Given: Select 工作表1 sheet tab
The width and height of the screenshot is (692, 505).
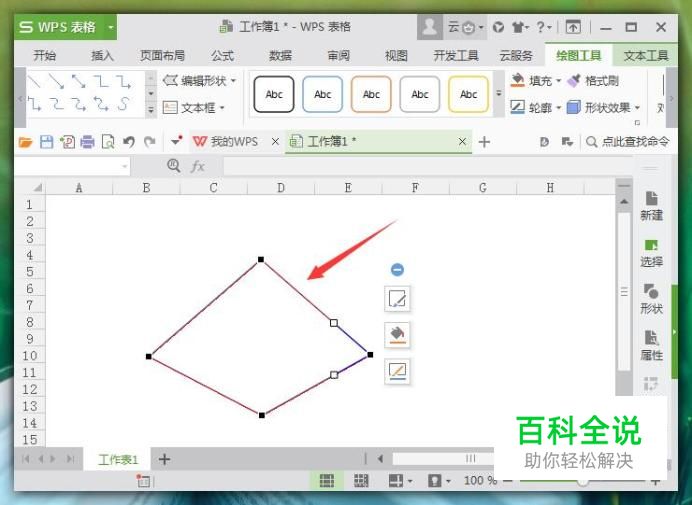Looking at the screenshot, I should click(x=118, y=460).
